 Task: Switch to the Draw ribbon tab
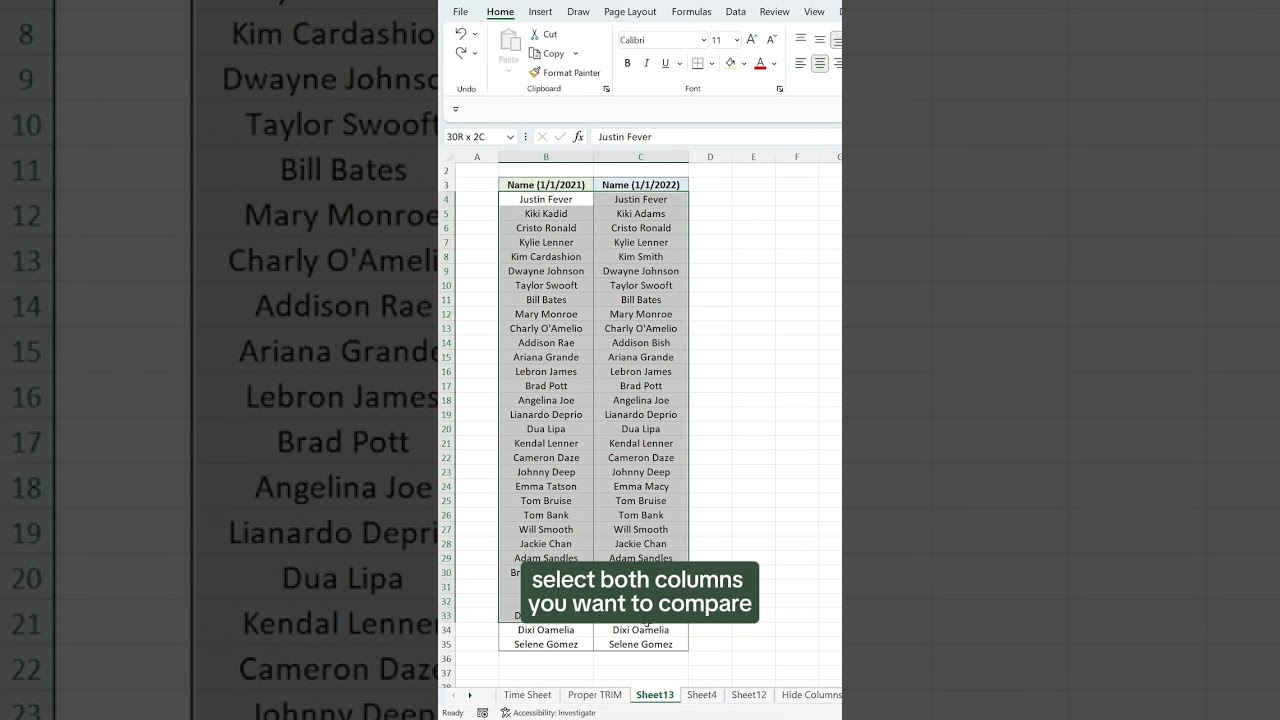click(x=578, y=12)
